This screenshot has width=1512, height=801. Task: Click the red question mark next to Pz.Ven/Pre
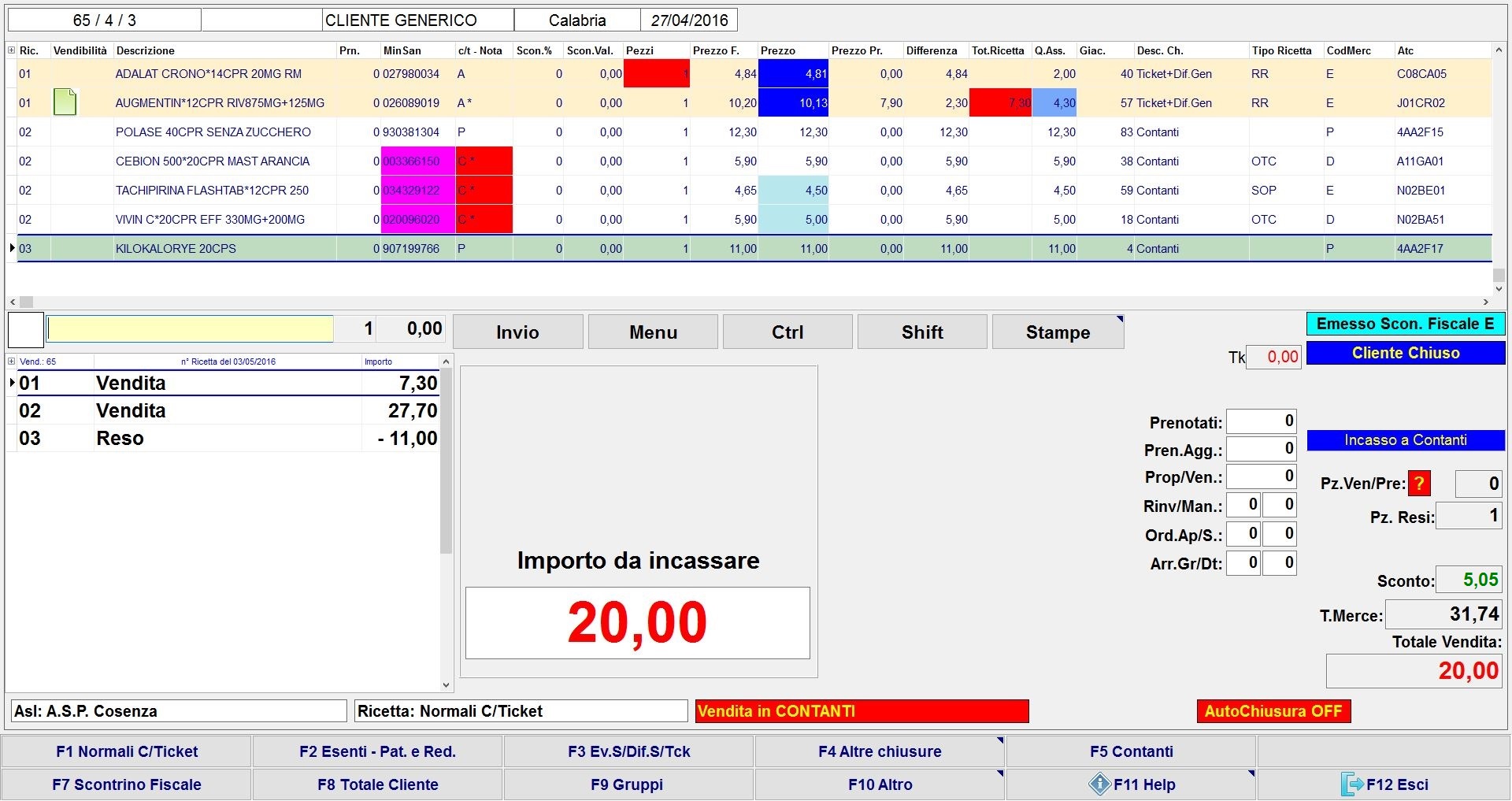pyautogui.click(x=1419, y=484)
